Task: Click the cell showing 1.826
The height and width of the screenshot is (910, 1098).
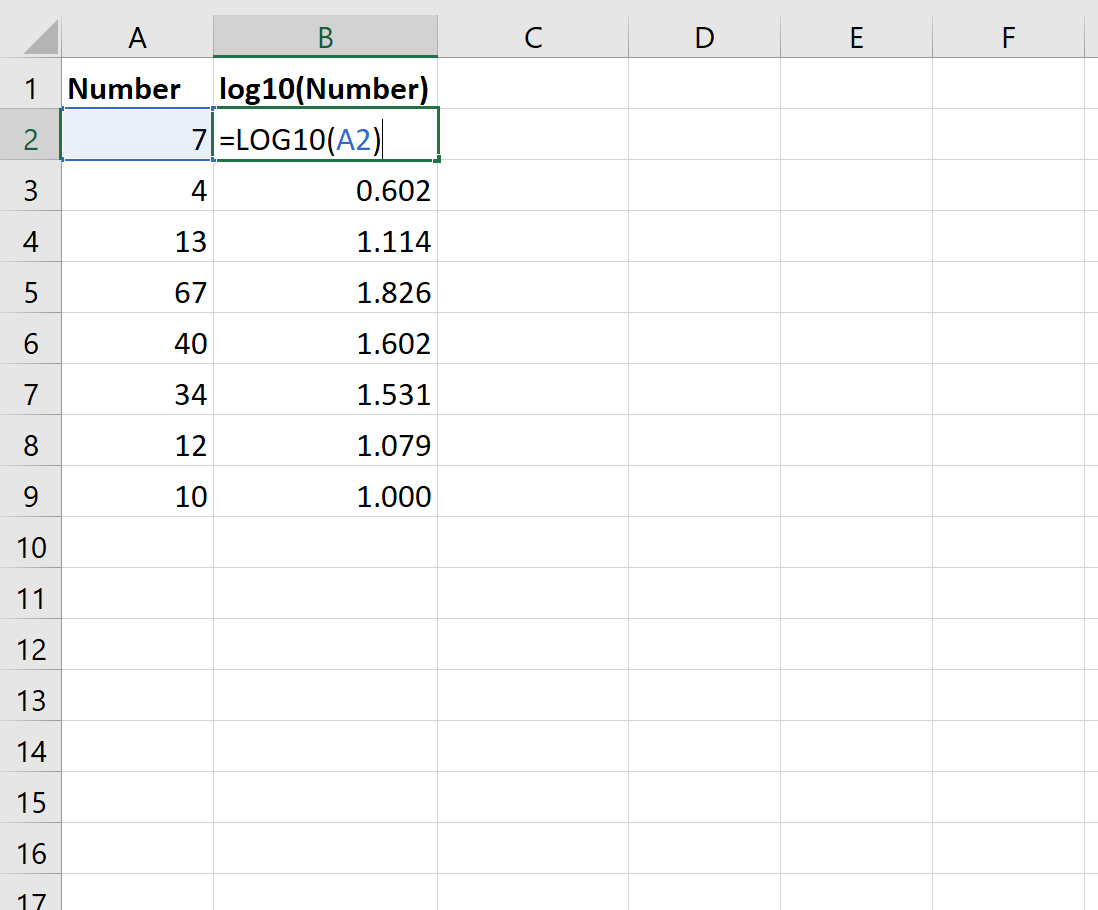Action: 327,292
